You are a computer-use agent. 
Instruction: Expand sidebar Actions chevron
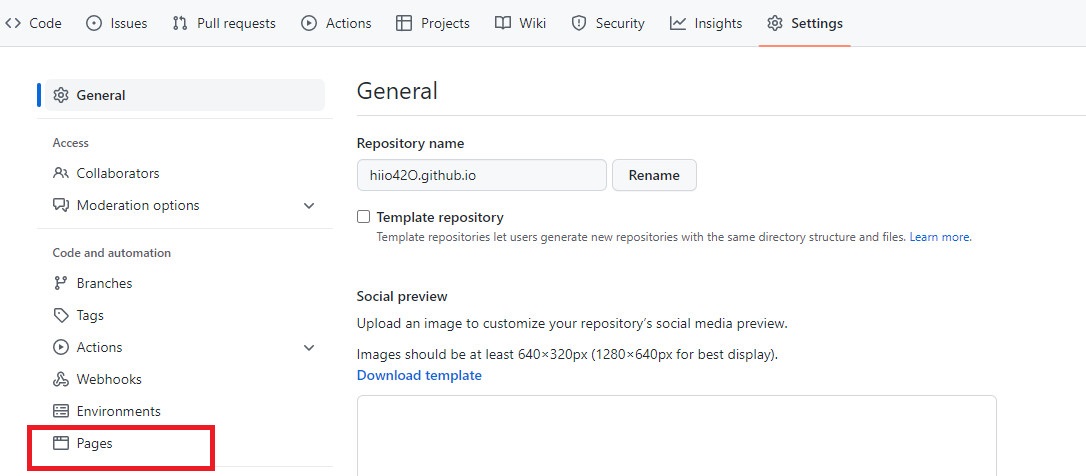309,348
